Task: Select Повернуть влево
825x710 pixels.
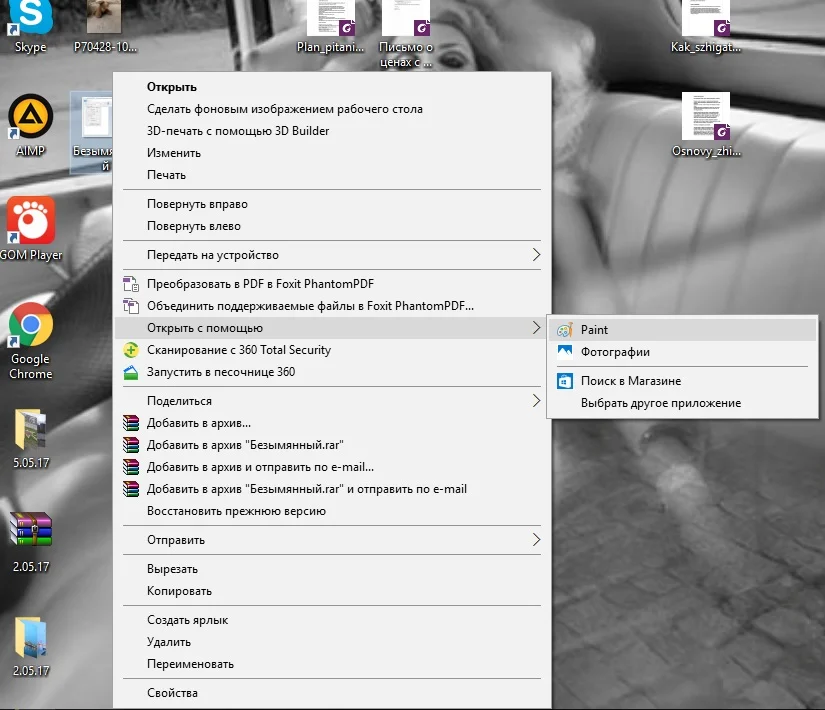Action: [x=332, y=226]
